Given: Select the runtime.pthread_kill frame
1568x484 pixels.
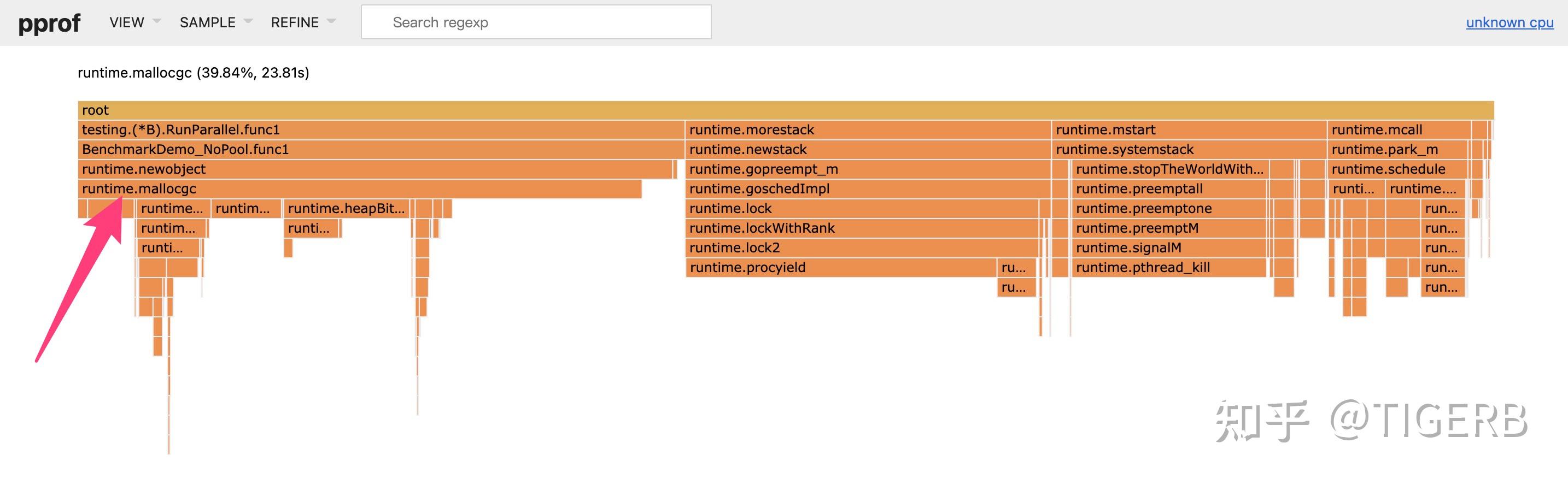Looking at the screenshot, I should click(1169, 268).
